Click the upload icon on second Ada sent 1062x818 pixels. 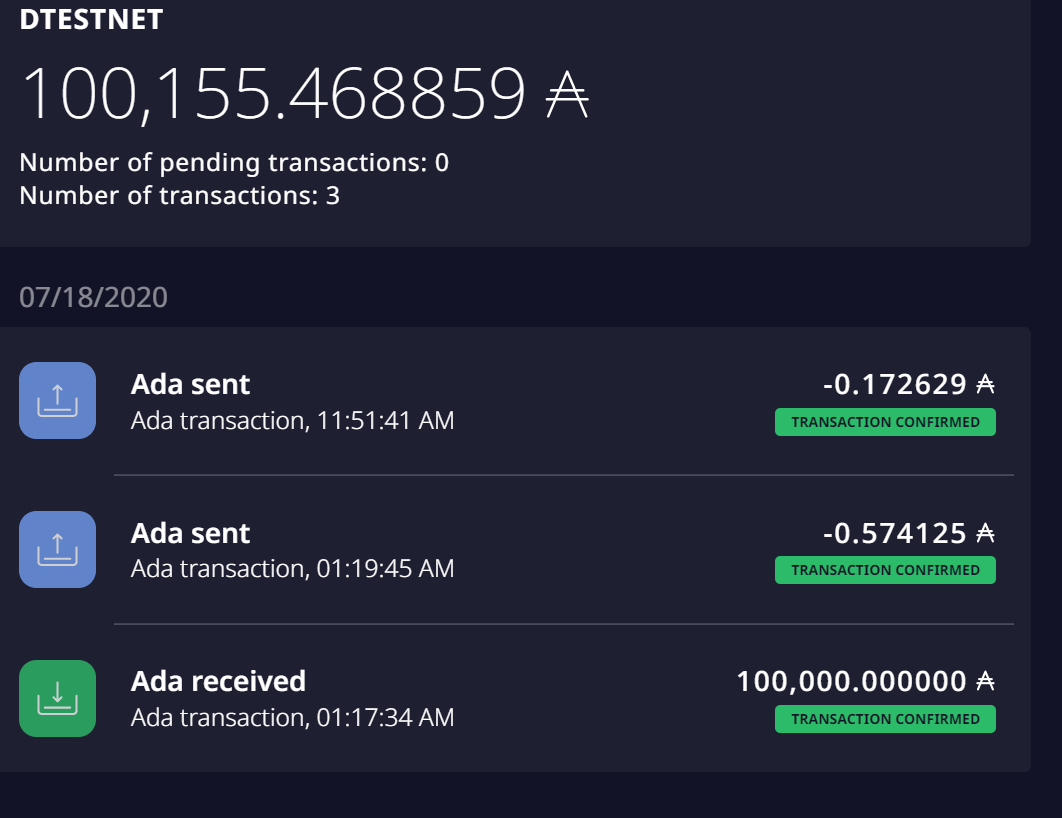tap(57, 549)
